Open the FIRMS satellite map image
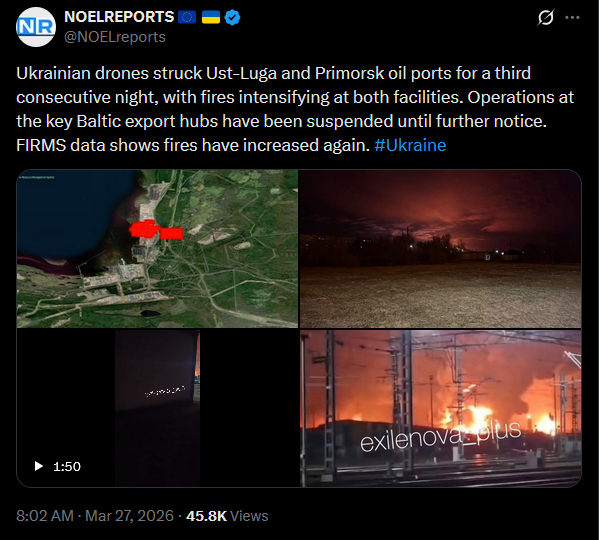 click(157, 249)
